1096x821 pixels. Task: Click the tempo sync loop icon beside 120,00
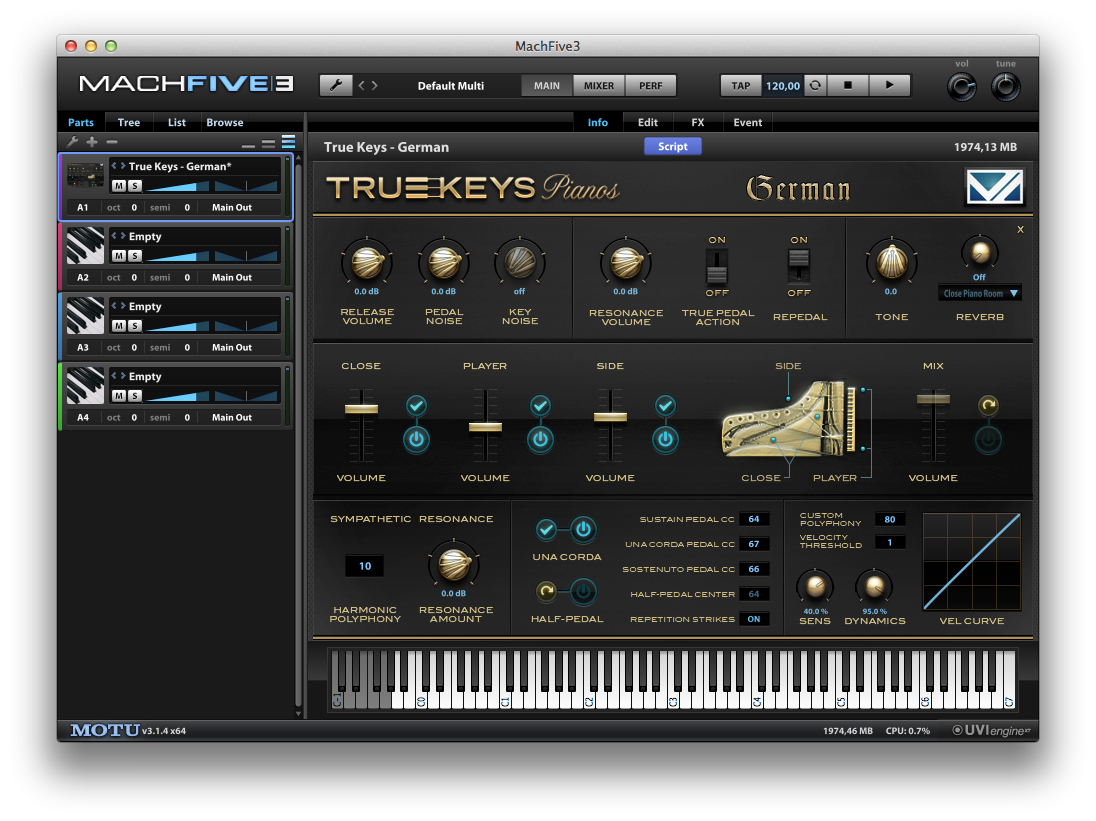click(815, 85)
